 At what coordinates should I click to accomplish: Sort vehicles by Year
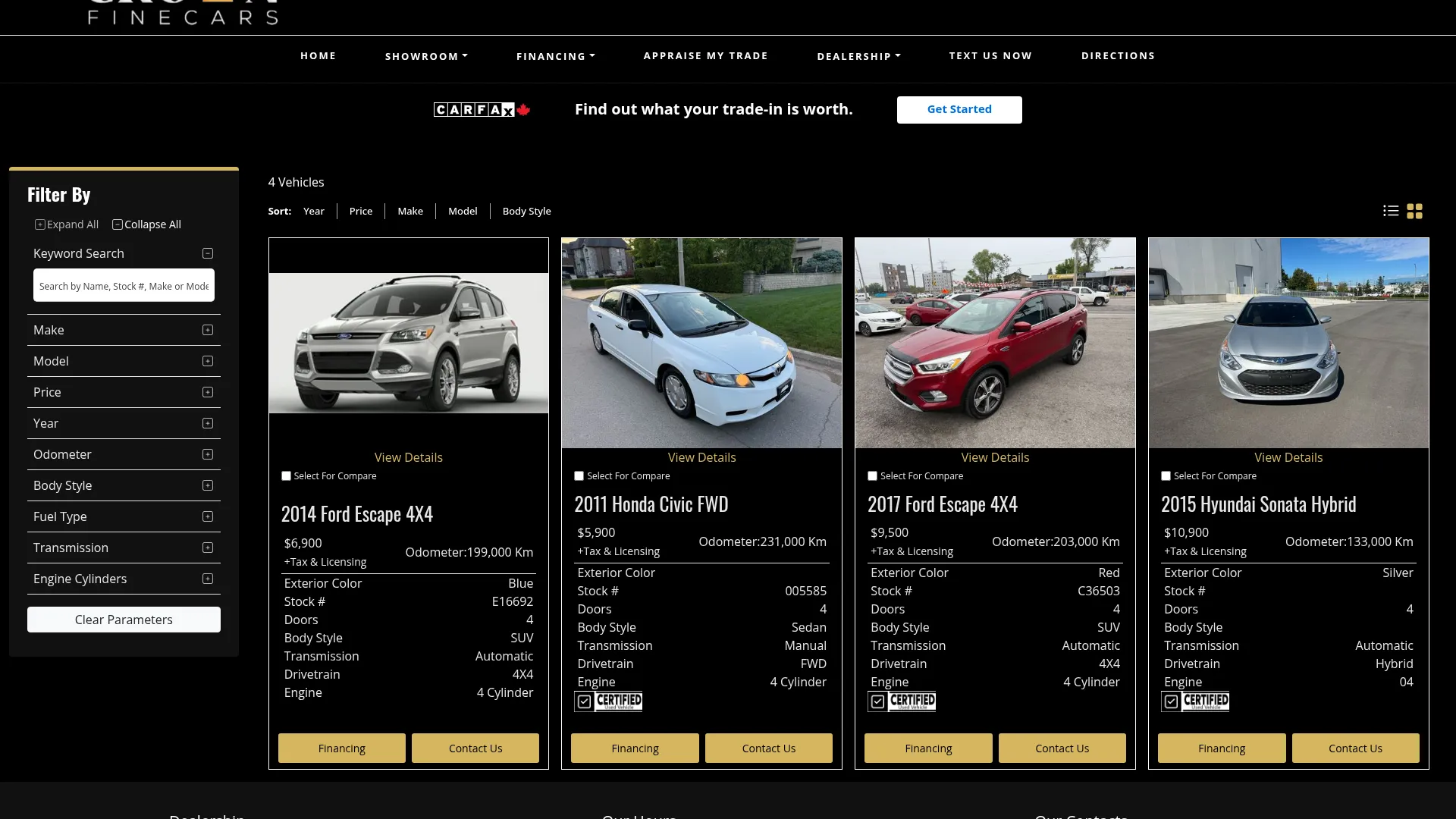(x=314, y=212)
